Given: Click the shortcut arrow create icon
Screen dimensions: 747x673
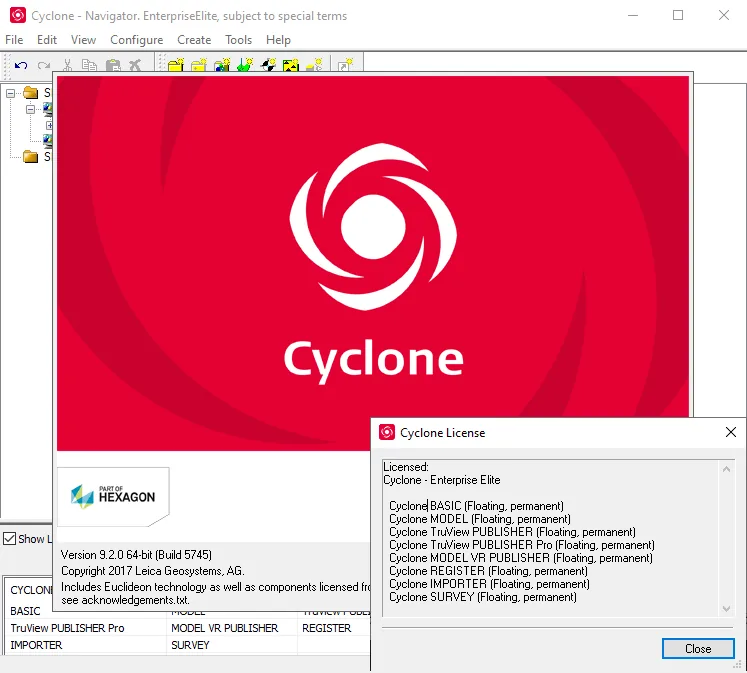Looking at the screenshot, I should pos(345,65).
